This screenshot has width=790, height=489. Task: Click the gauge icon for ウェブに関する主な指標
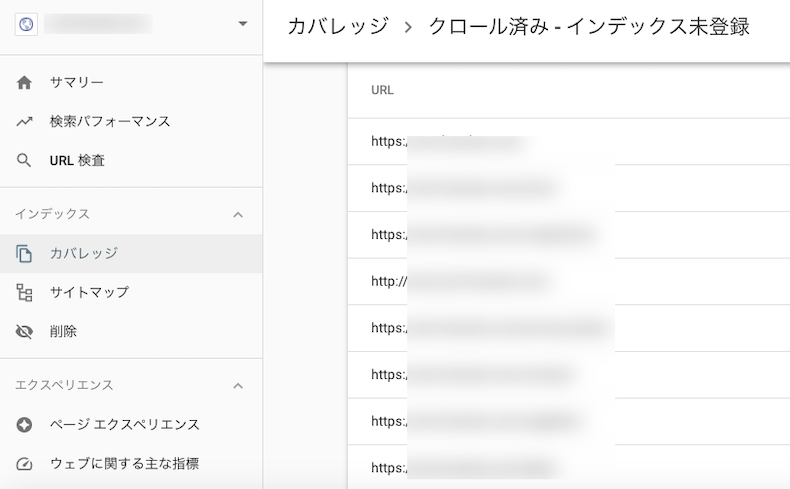tap(24, 464)
